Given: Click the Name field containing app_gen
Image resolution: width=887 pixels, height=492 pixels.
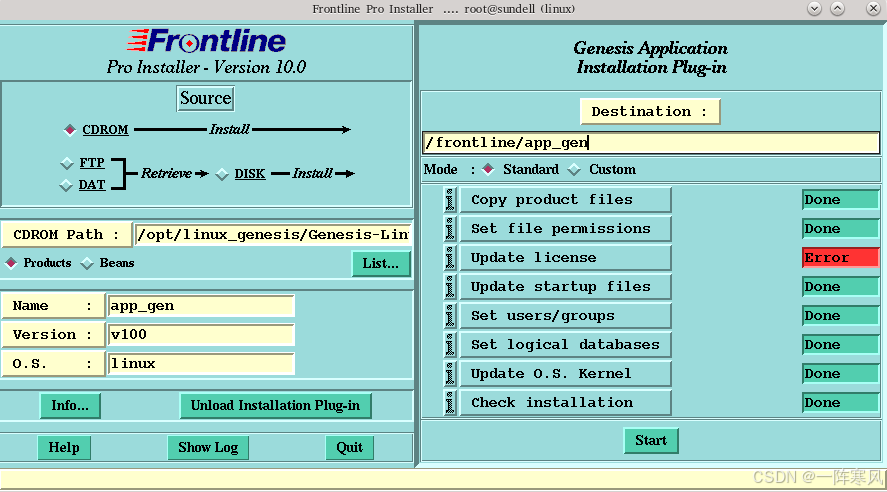Looking at the screenshot, I should 201,306.
